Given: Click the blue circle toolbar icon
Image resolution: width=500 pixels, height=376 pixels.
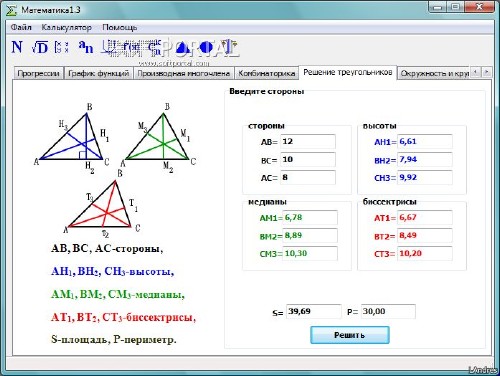Looking at the screenshot, I should point(205,47).
